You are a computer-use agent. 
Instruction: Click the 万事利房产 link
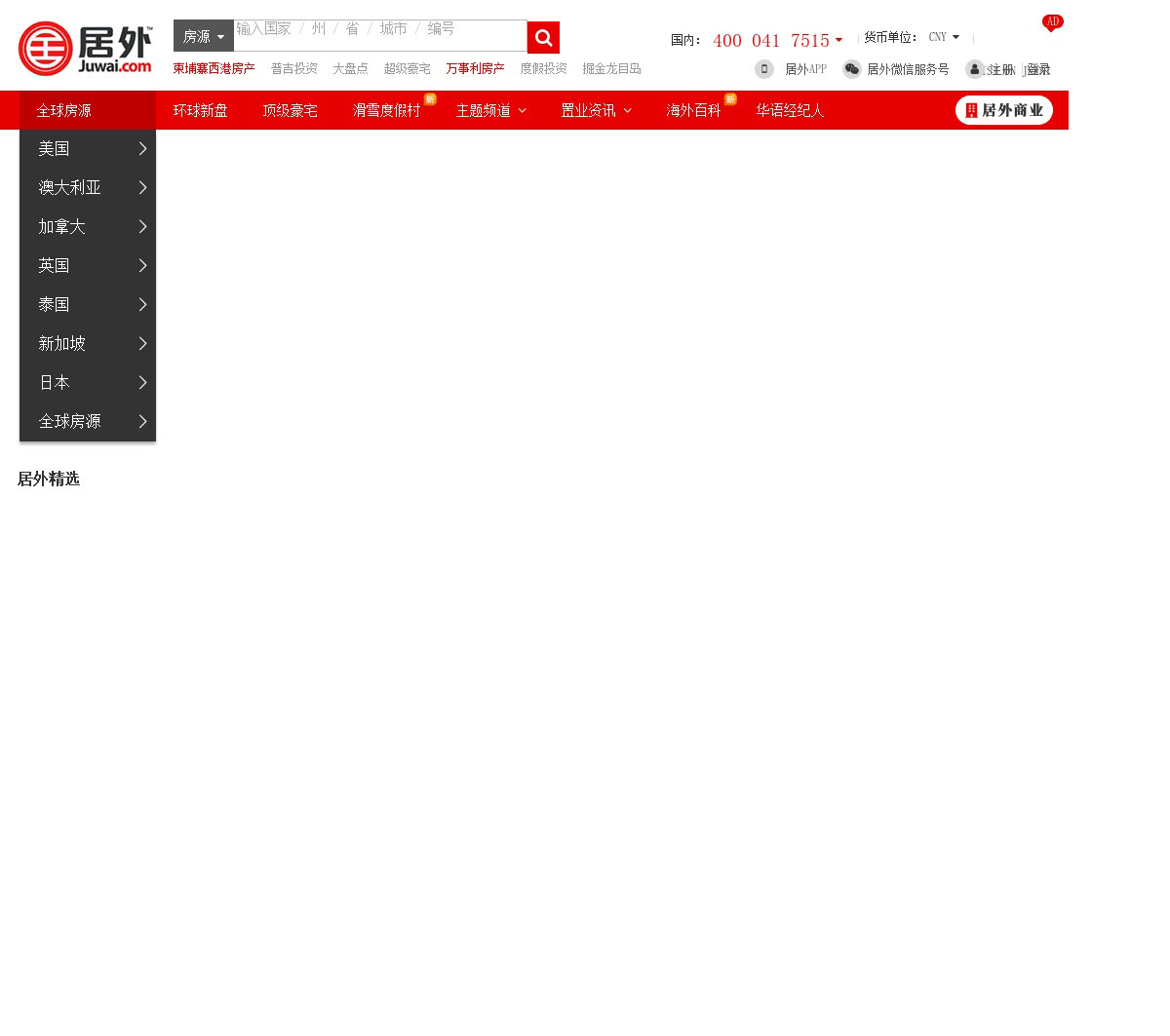point(476,69)
